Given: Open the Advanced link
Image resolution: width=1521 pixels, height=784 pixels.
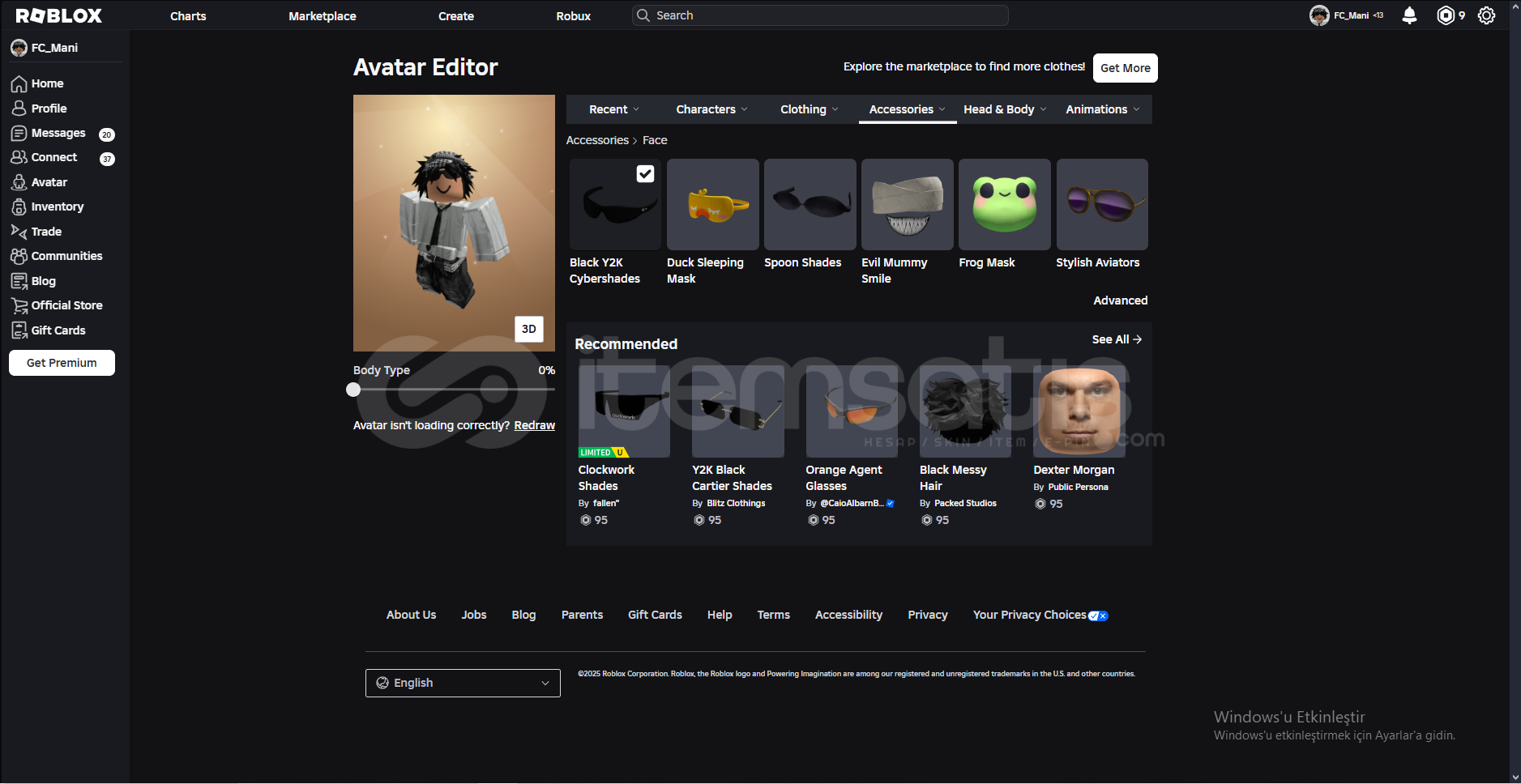Looking at the screenshot, I should coord(1121,300).
